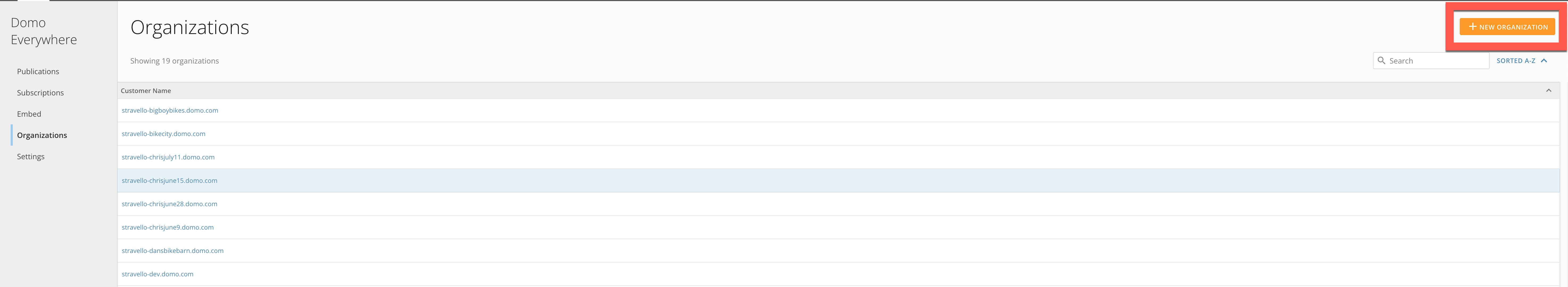Click the NEW ORGANIZATION button

(x=1507, y=27)
